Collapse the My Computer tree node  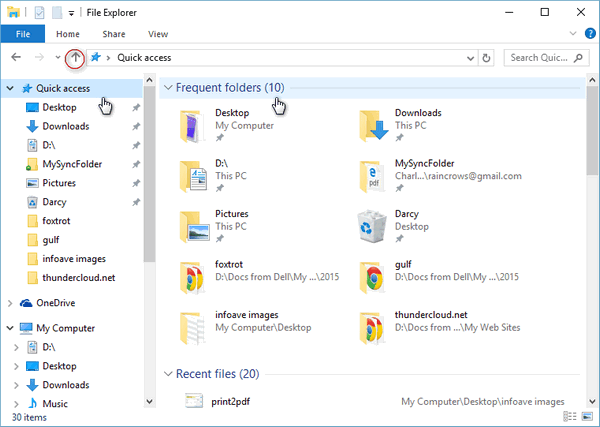tap(10, 328)
